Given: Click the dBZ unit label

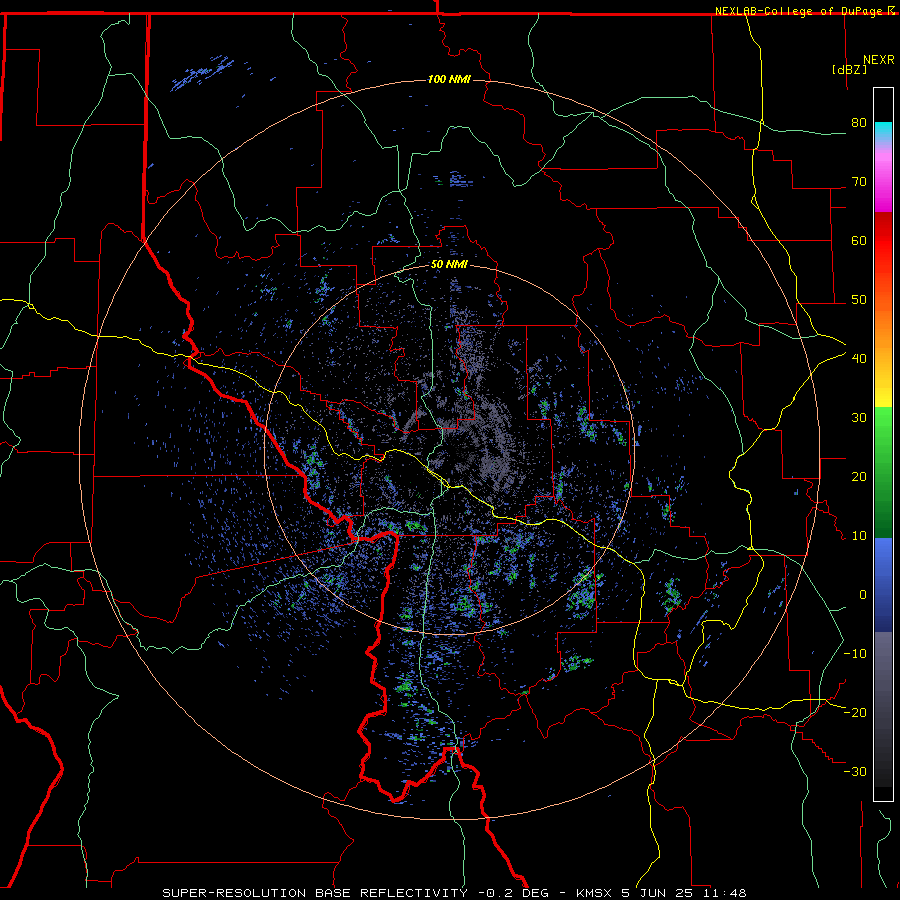Looking at the screenshot, I should [849, 69].
